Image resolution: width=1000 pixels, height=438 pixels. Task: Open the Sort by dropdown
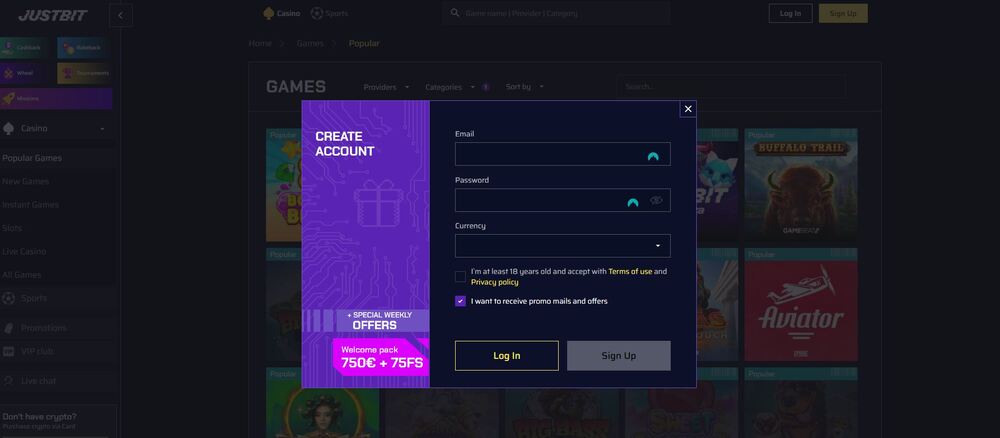(x=525, y=87)
